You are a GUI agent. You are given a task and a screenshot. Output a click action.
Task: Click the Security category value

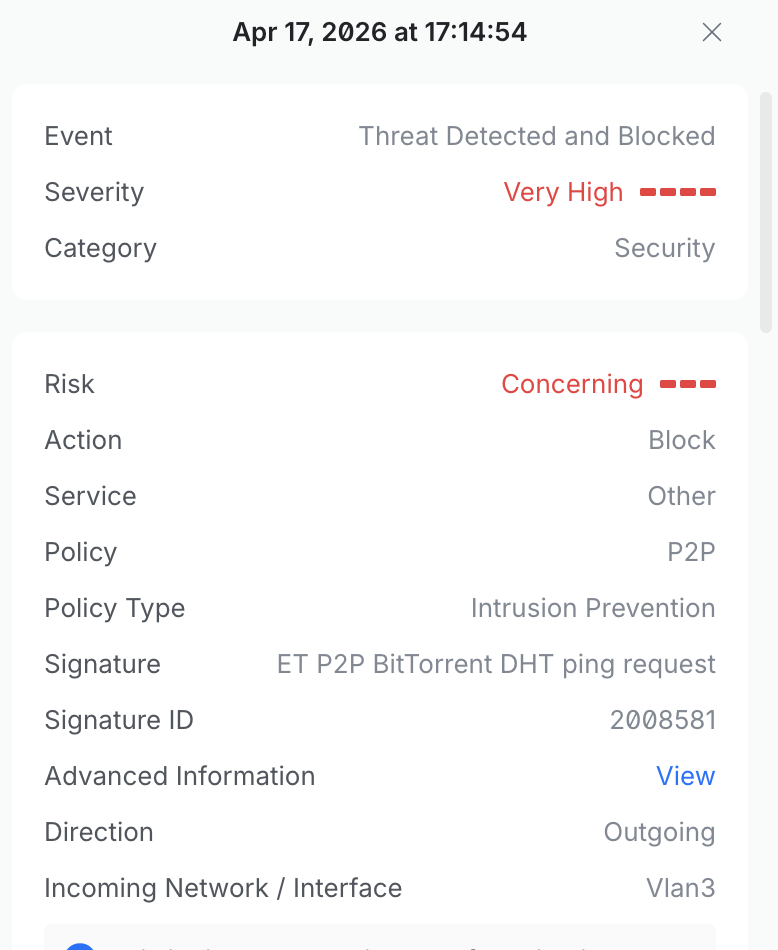click(x=664, y=248)
